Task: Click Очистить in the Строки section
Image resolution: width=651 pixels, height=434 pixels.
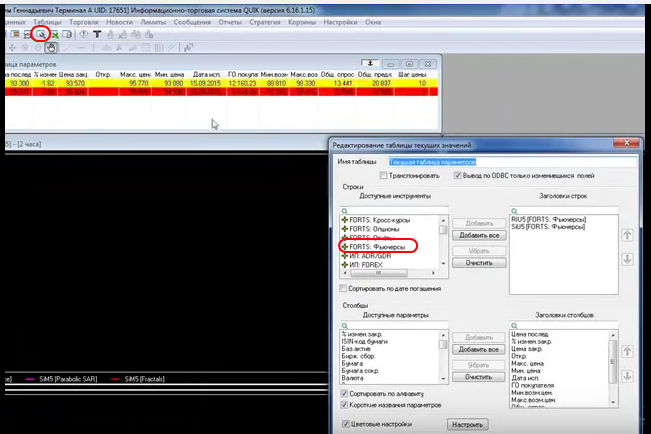Action: [x=479, y=263]
